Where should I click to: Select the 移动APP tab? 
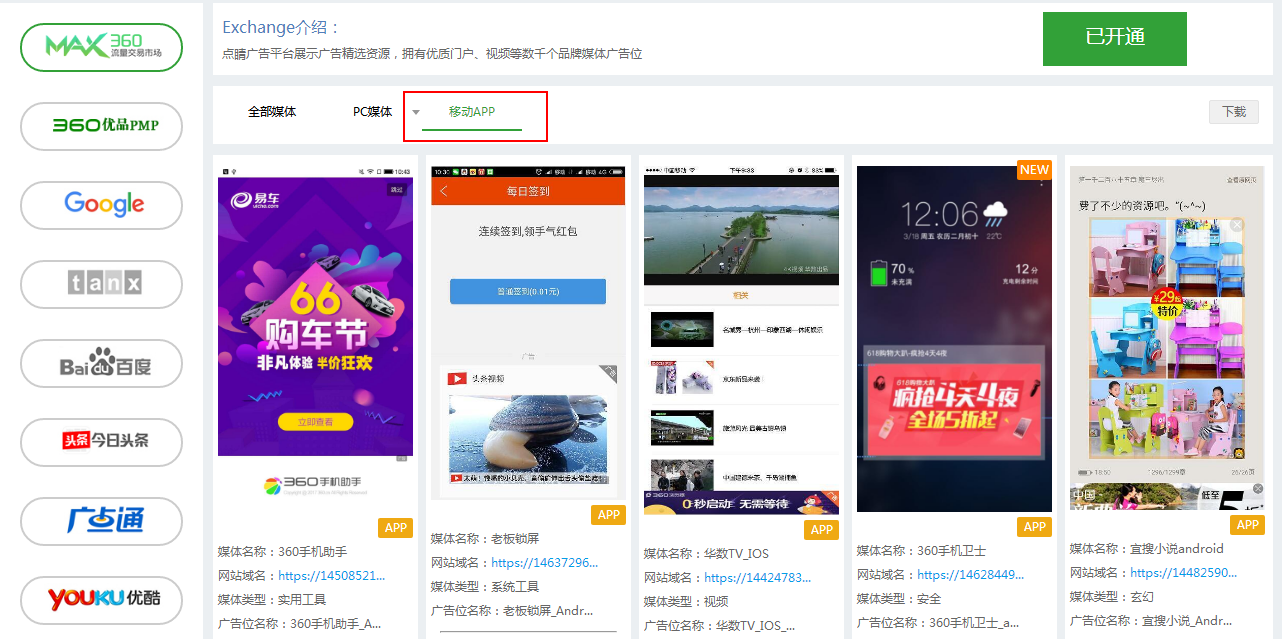(472, 112)
